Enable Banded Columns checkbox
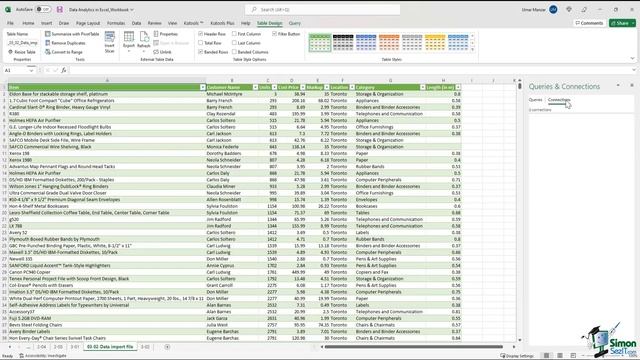The image size is (640, 360). tap(234, 52)
